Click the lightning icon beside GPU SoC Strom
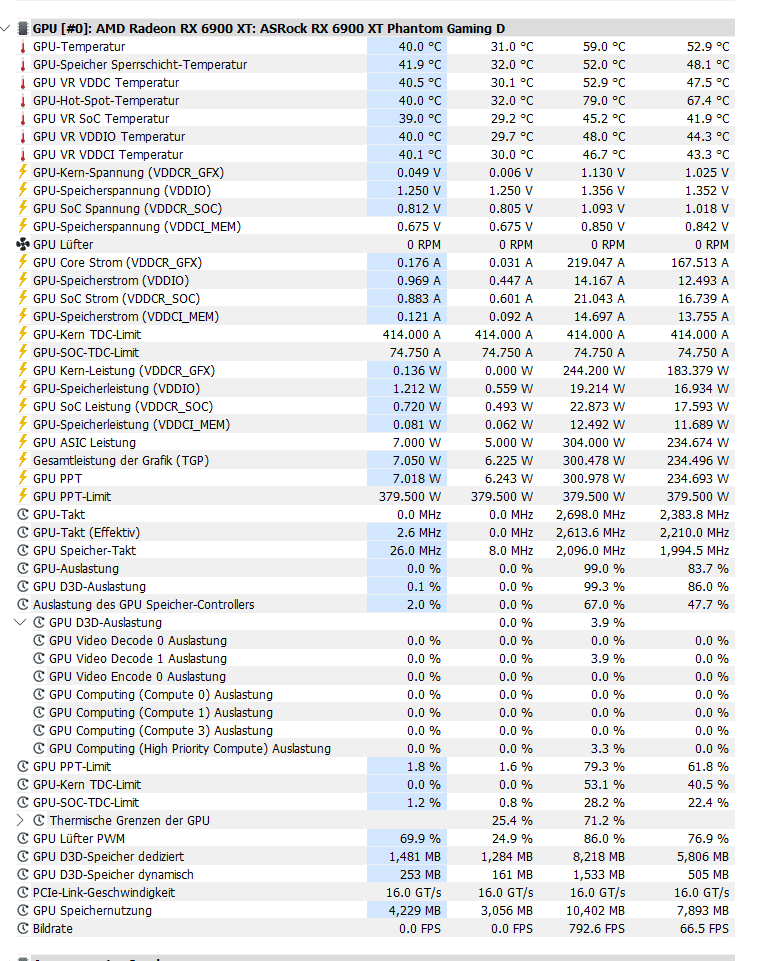The width and height of the screenshot is (757, 961). tap(23, 298)
